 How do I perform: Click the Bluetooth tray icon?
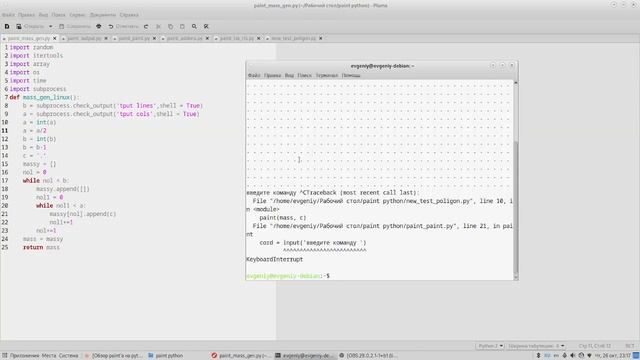click(x=538, y=356)
